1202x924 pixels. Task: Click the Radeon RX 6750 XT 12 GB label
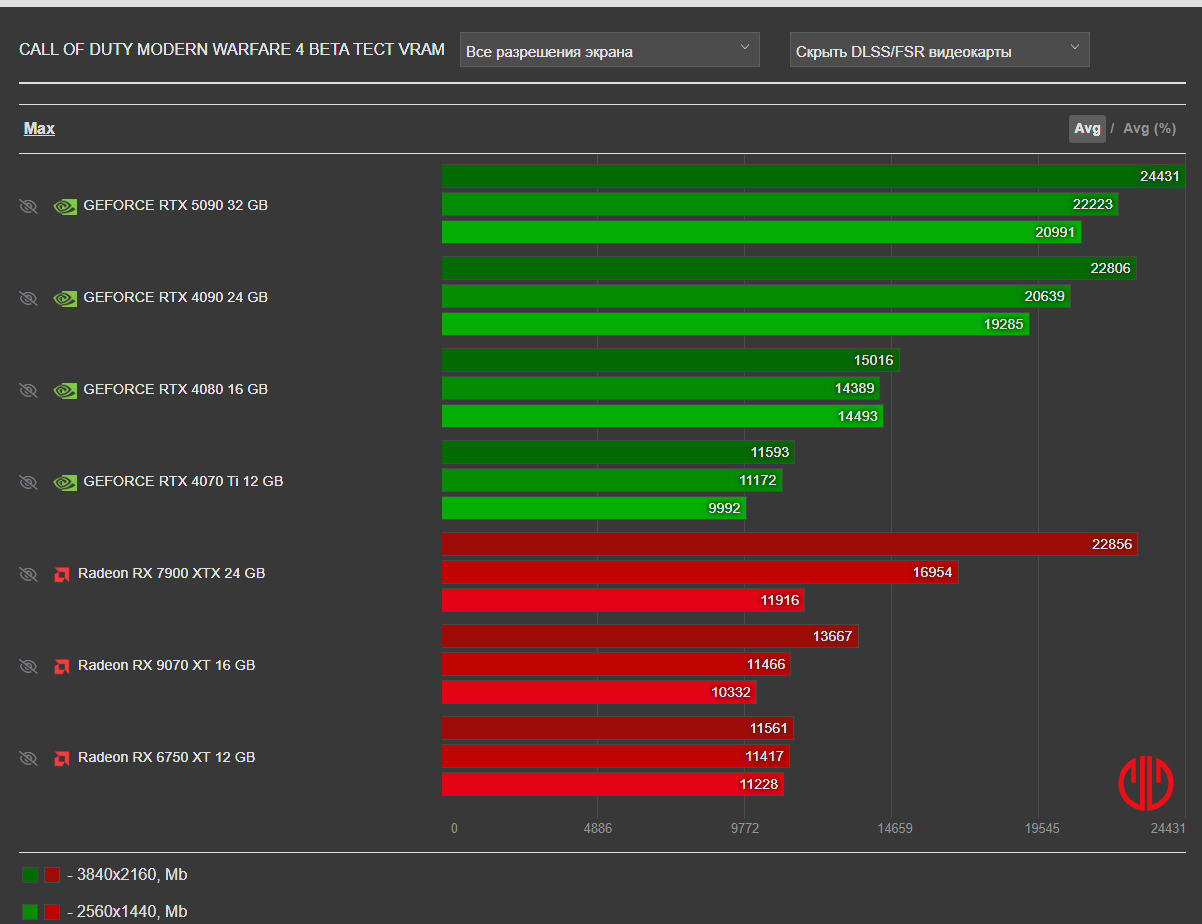(167, 757)
